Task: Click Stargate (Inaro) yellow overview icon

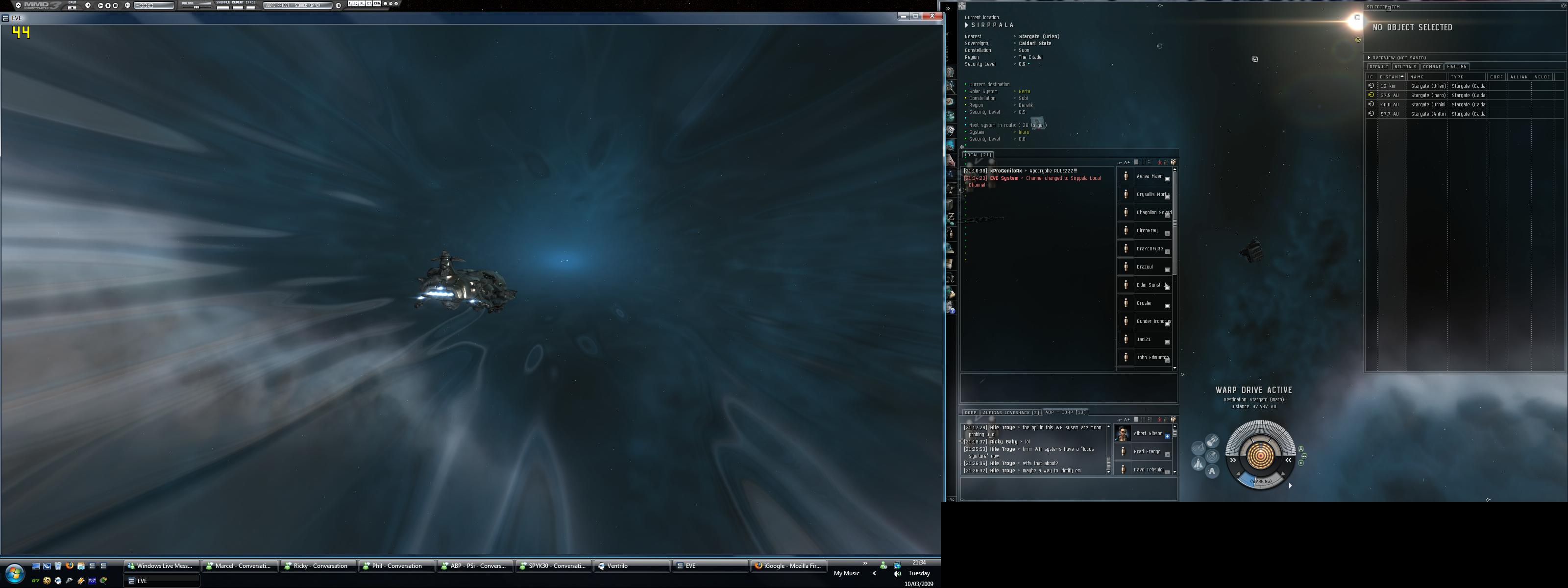Action: [x=1371, y=95]
